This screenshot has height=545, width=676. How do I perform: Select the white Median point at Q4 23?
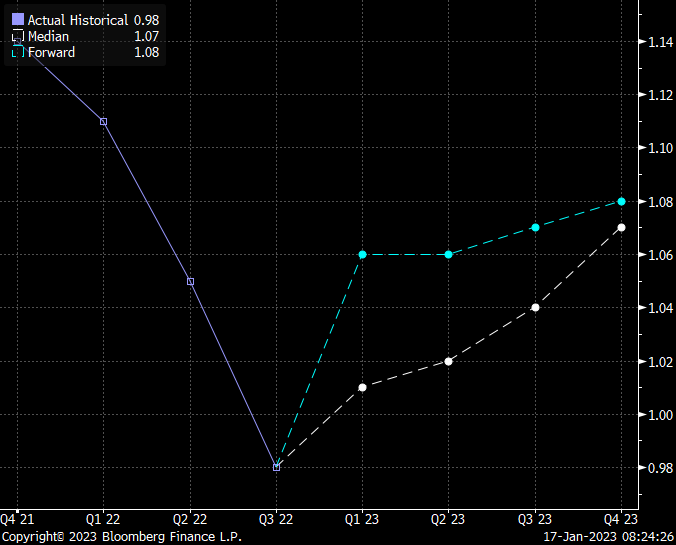click(621, 228)
